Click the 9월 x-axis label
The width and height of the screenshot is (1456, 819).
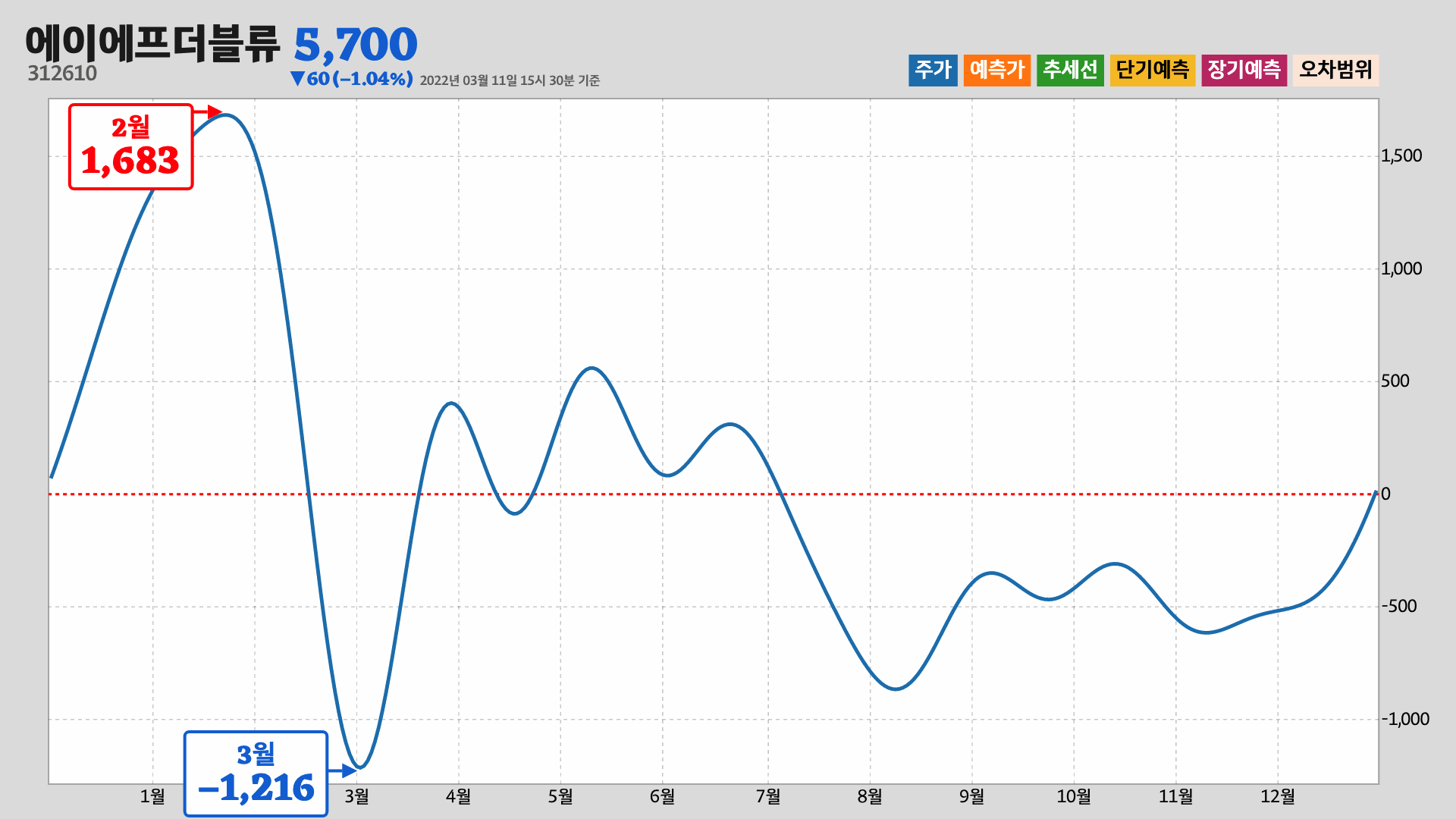point(971,796)
